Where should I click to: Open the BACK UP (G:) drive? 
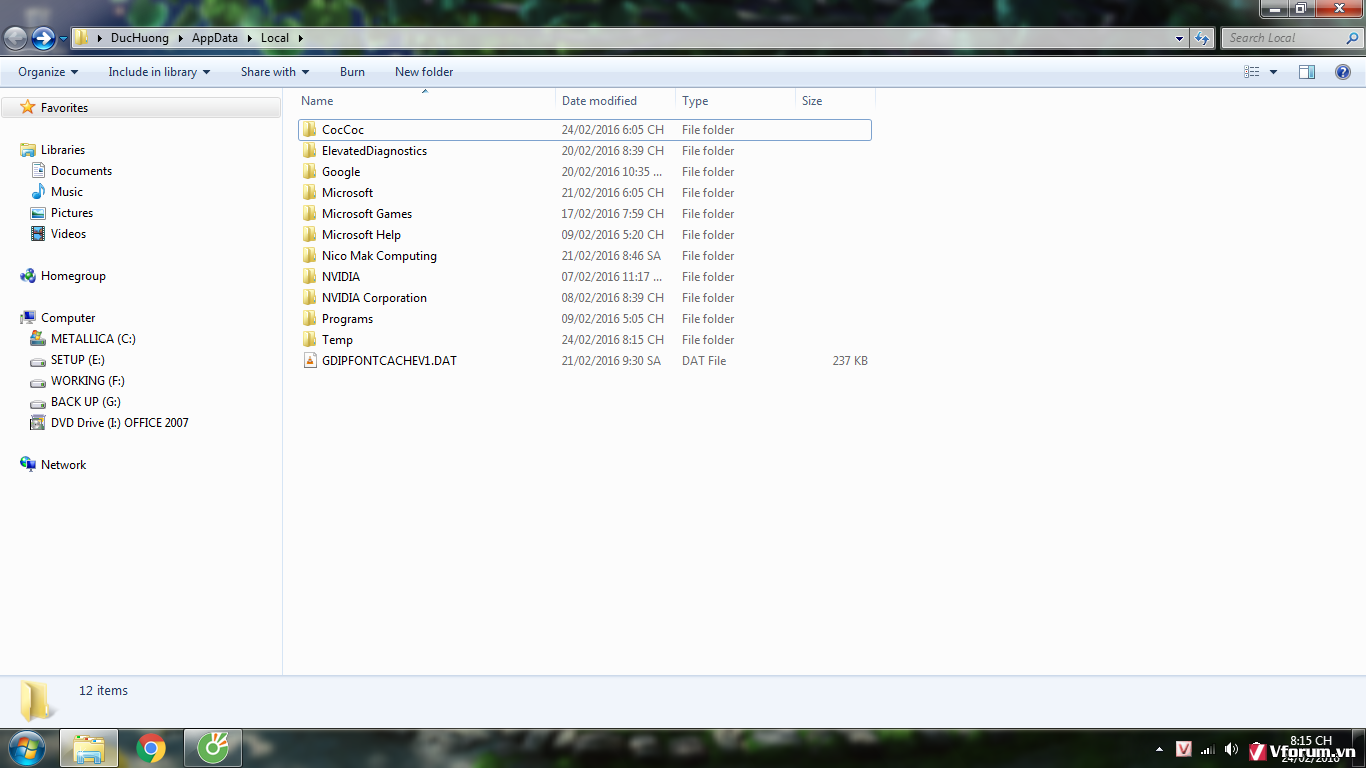coord(85,402)
